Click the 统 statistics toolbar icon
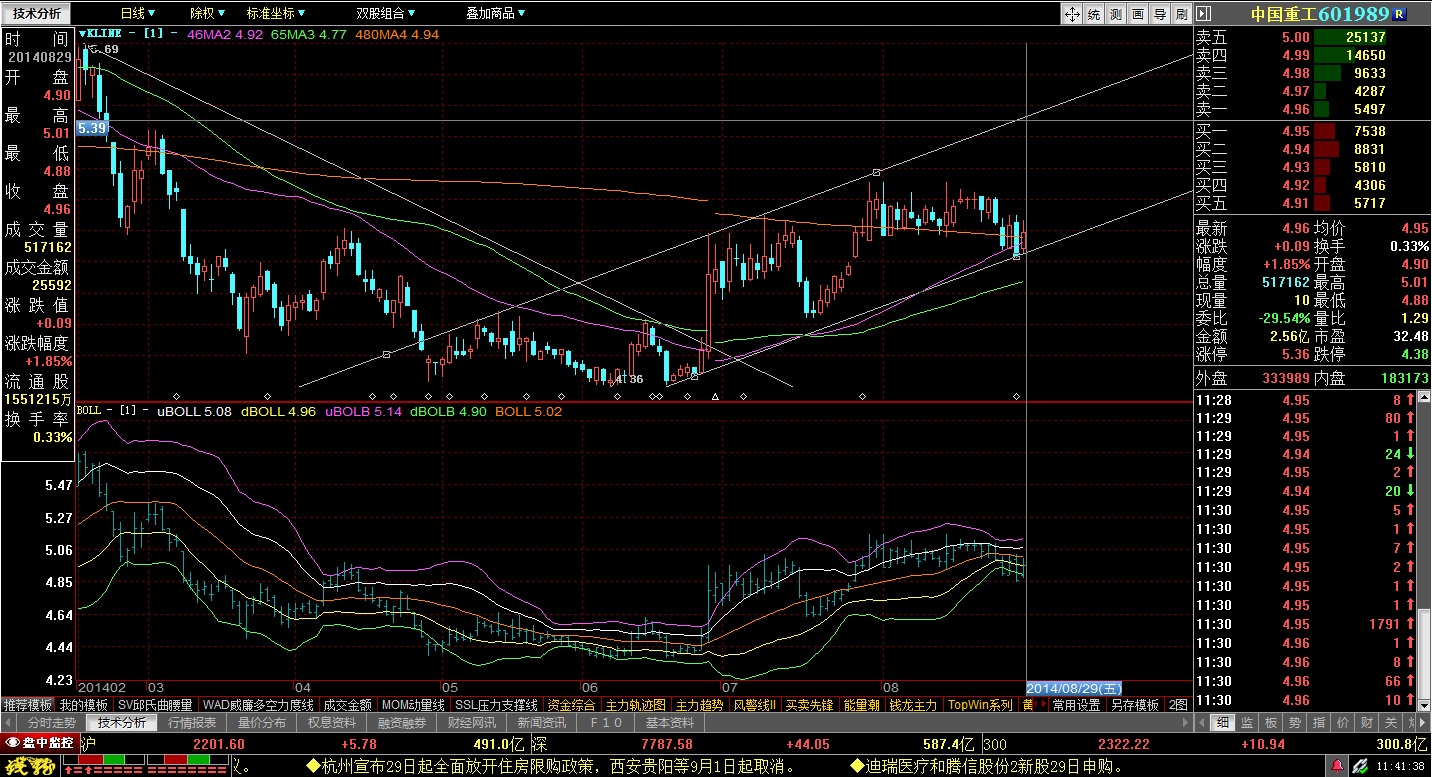Image resolution: width=1432 pixels, height=777 pixels. coord(1094,14)
